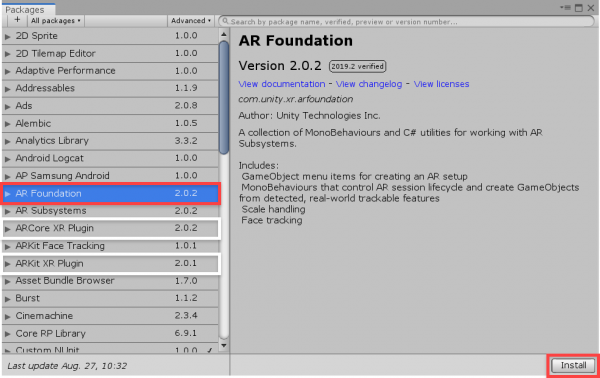
Task: Click the package list scrollbar thumb
Action: pyautogui.click(x=224, y=98)
